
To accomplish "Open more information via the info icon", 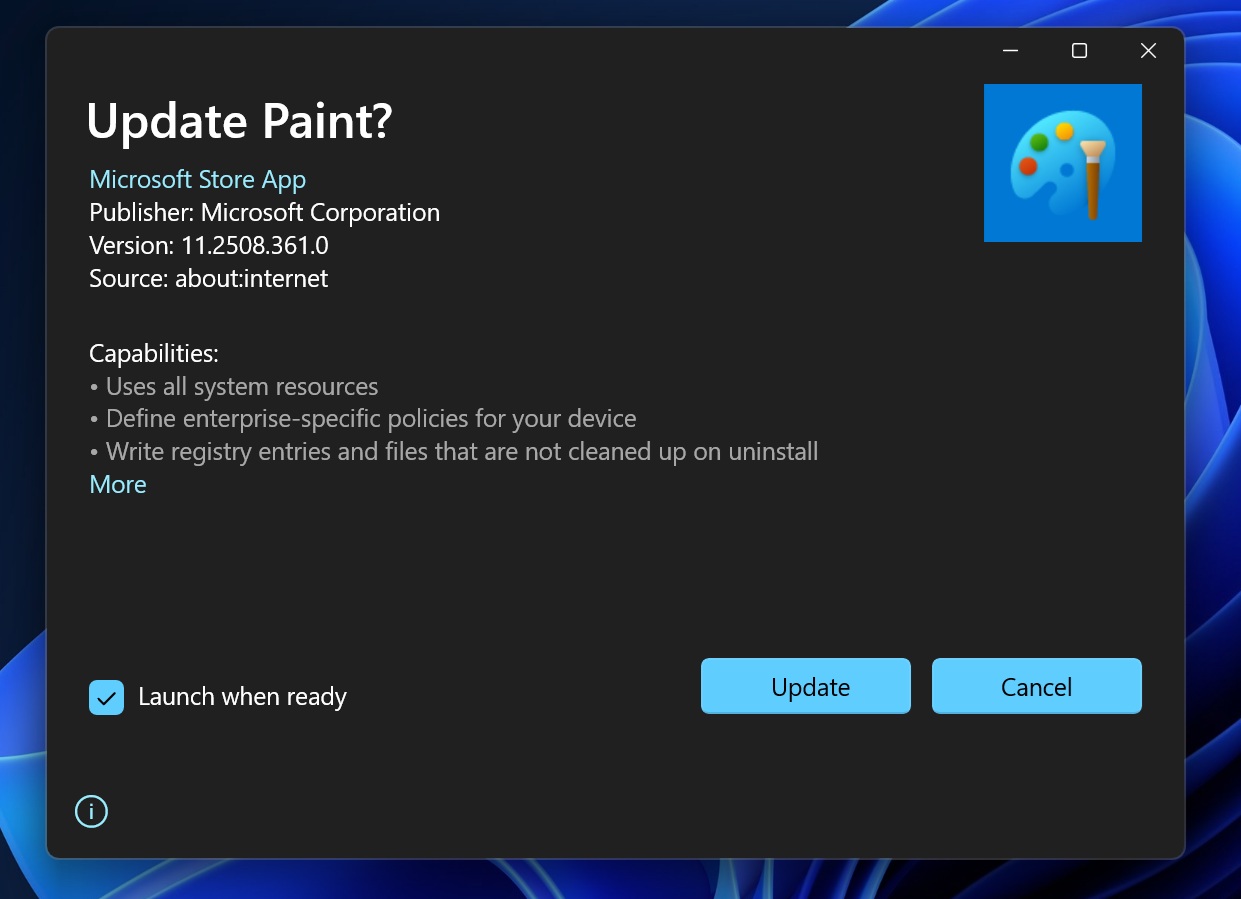I will (x=91, y=811).
